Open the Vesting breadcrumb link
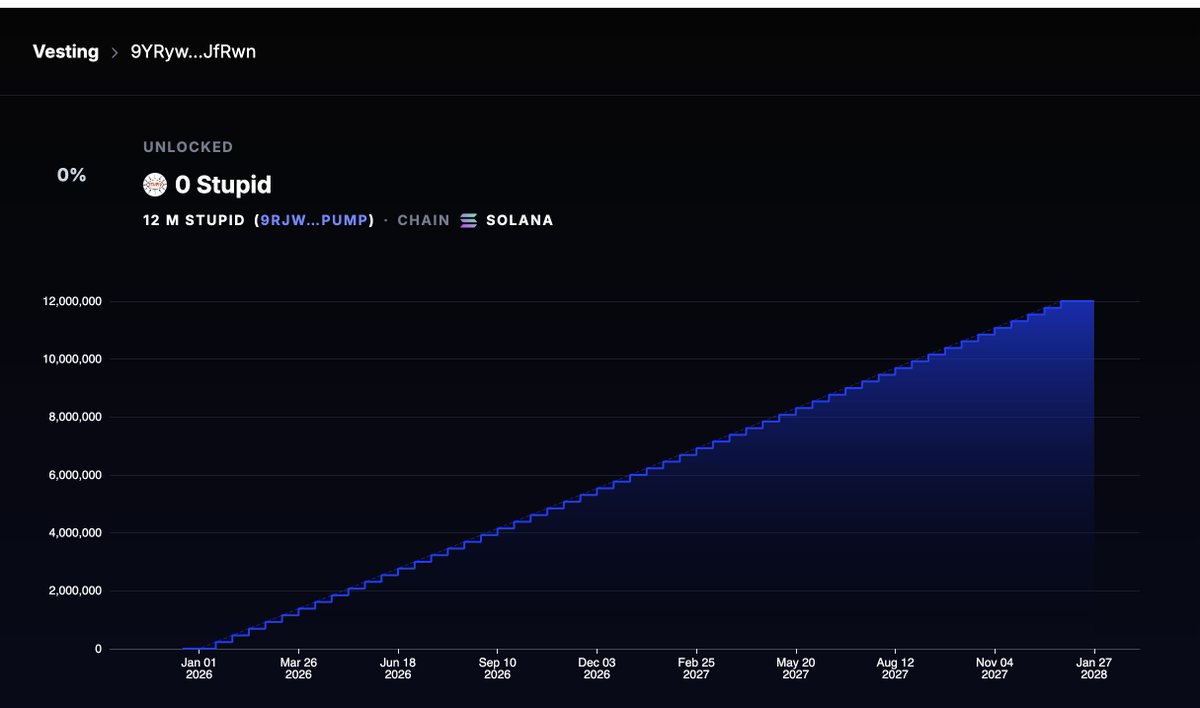The image size is (1200, 708). [x=66, y=52]
